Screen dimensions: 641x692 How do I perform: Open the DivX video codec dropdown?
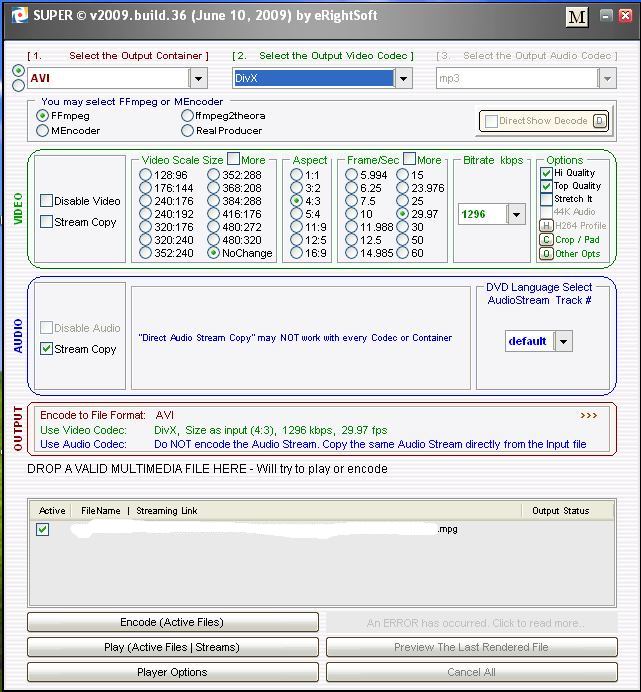[403, 79]
